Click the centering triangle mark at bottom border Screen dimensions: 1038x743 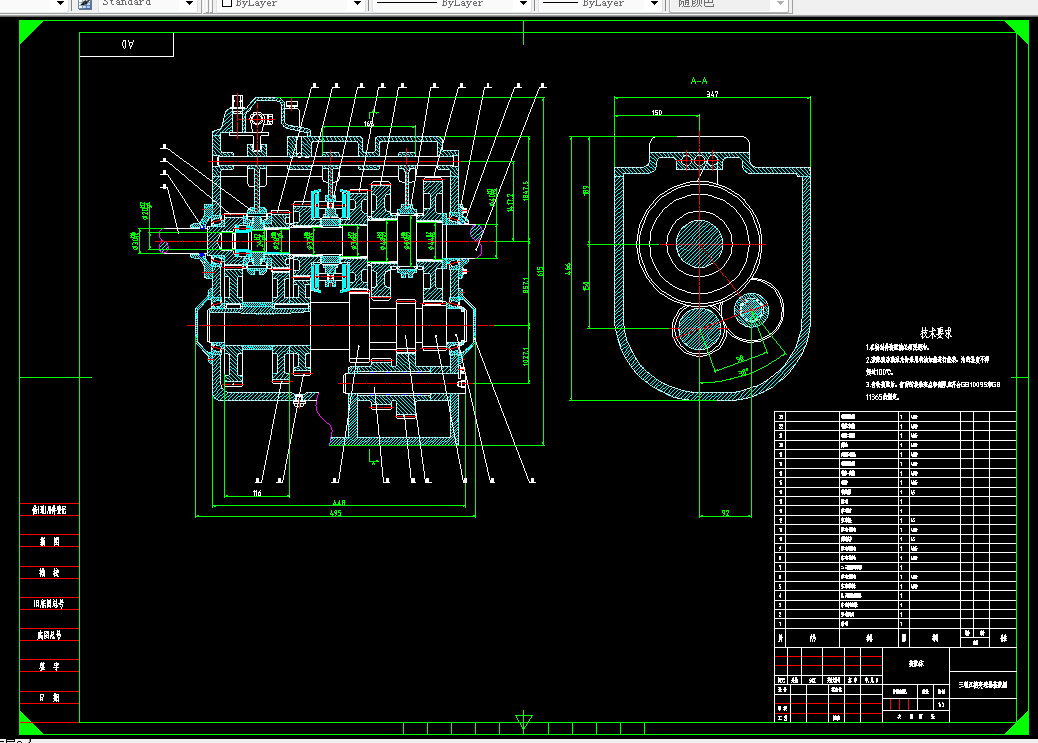click(x=524, y=721)
